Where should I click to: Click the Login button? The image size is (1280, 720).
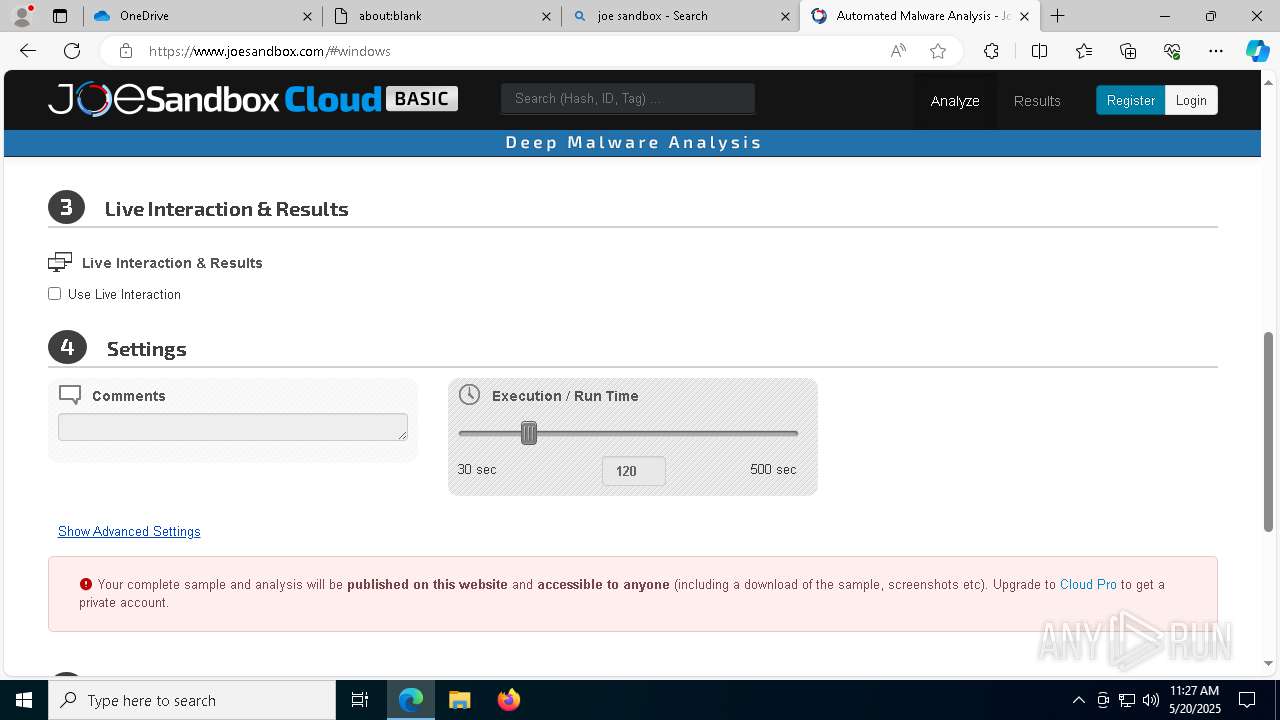click(1191, 100)
